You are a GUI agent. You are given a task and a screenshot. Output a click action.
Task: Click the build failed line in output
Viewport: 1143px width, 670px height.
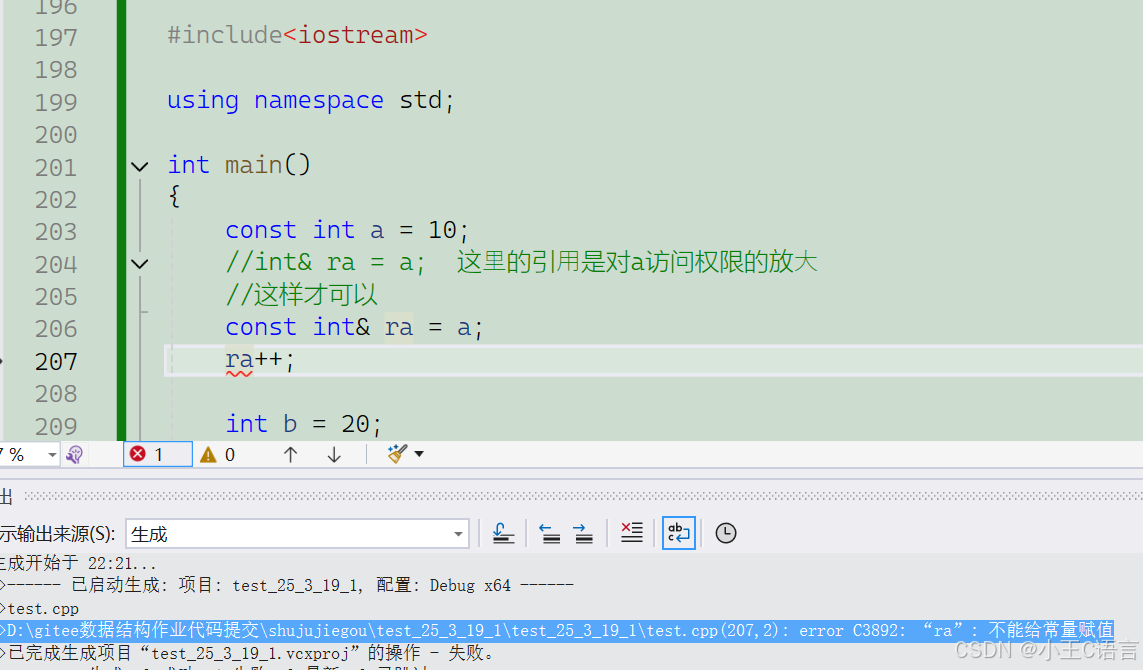(x=249, y=653)
